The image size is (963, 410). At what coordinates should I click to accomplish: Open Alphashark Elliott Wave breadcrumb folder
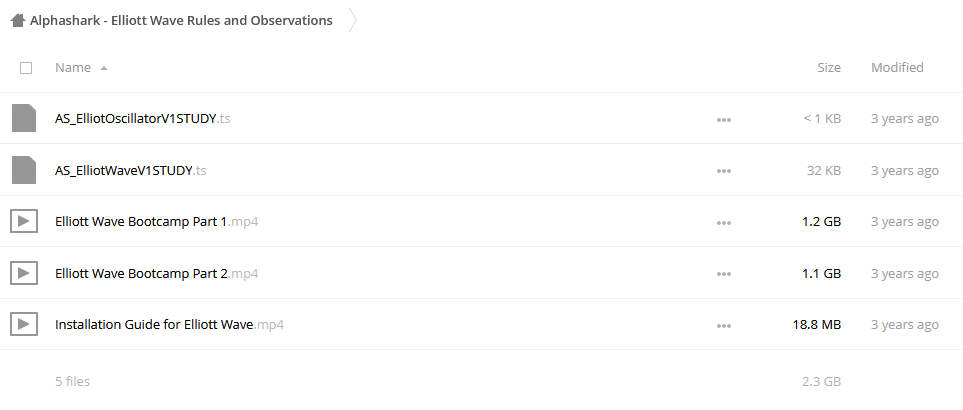181,20
